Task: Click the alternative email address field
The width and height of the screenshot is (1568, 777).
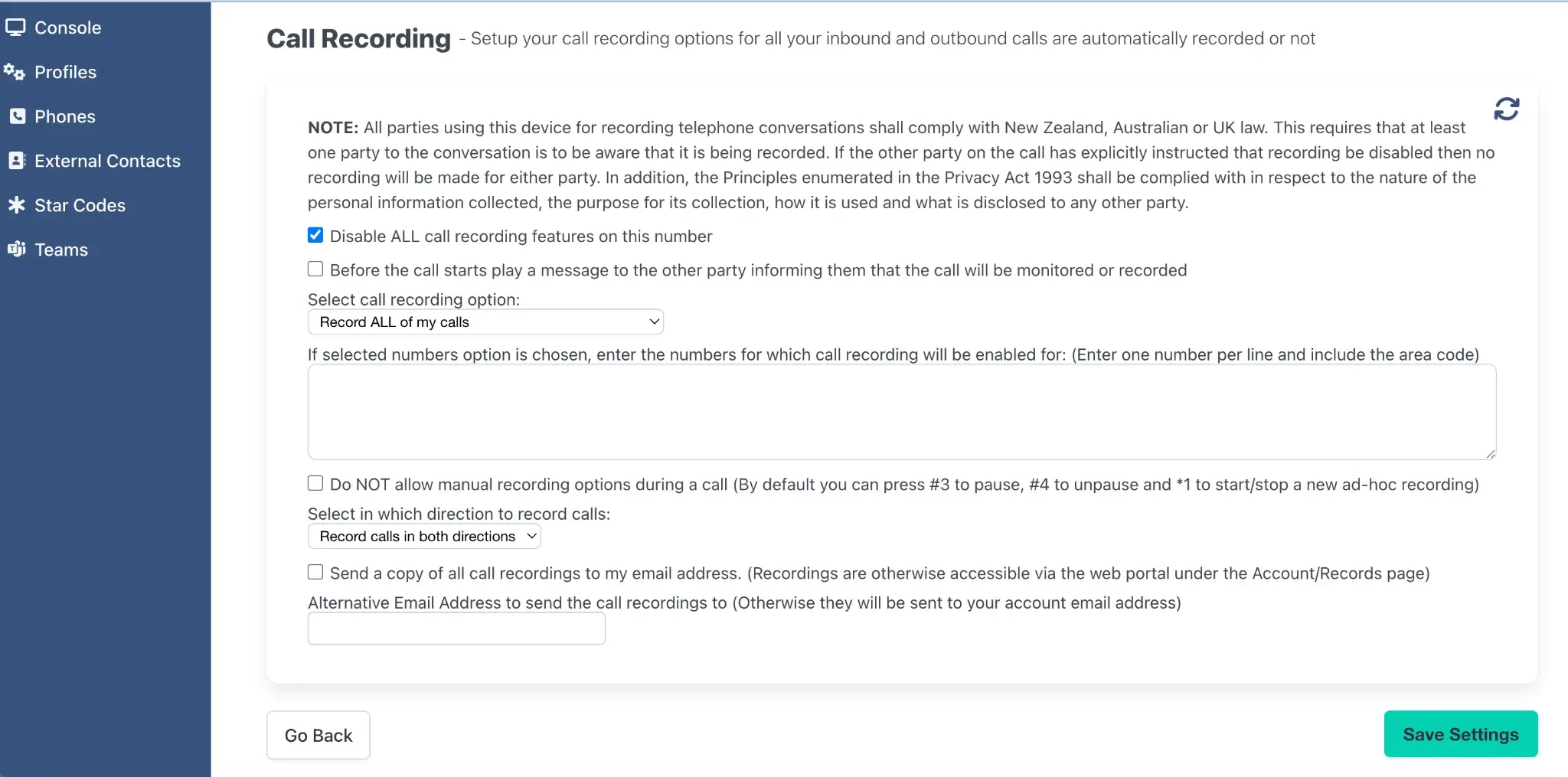Action: click(x=456, y=628)
